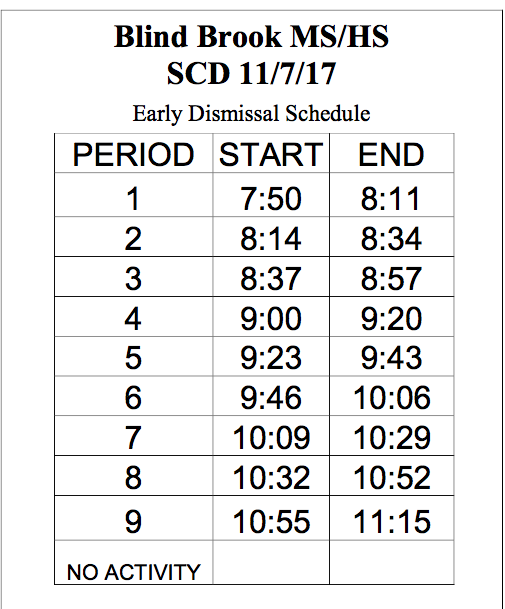Click period 1 start time 7:50
This screenshot has width=505, height=609.
[271, 198]
